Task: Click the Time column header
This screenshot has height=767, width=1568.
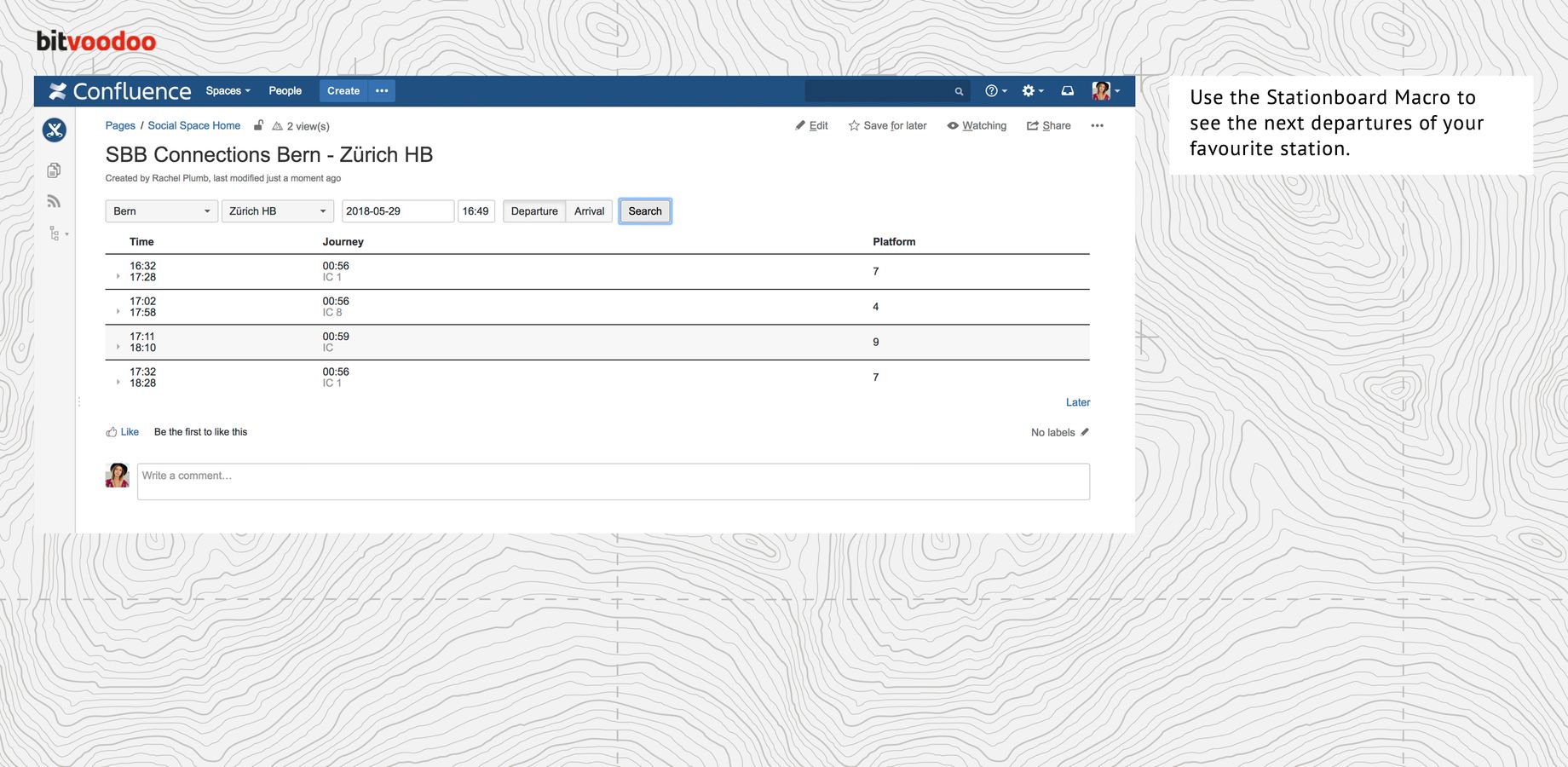Action: (141, 242)
